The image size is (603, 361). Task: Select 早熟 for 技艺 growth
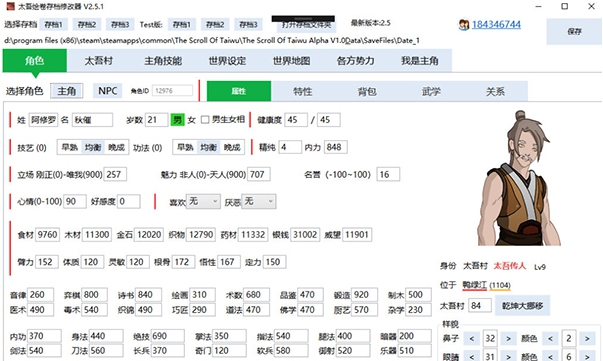pos(70,147)
